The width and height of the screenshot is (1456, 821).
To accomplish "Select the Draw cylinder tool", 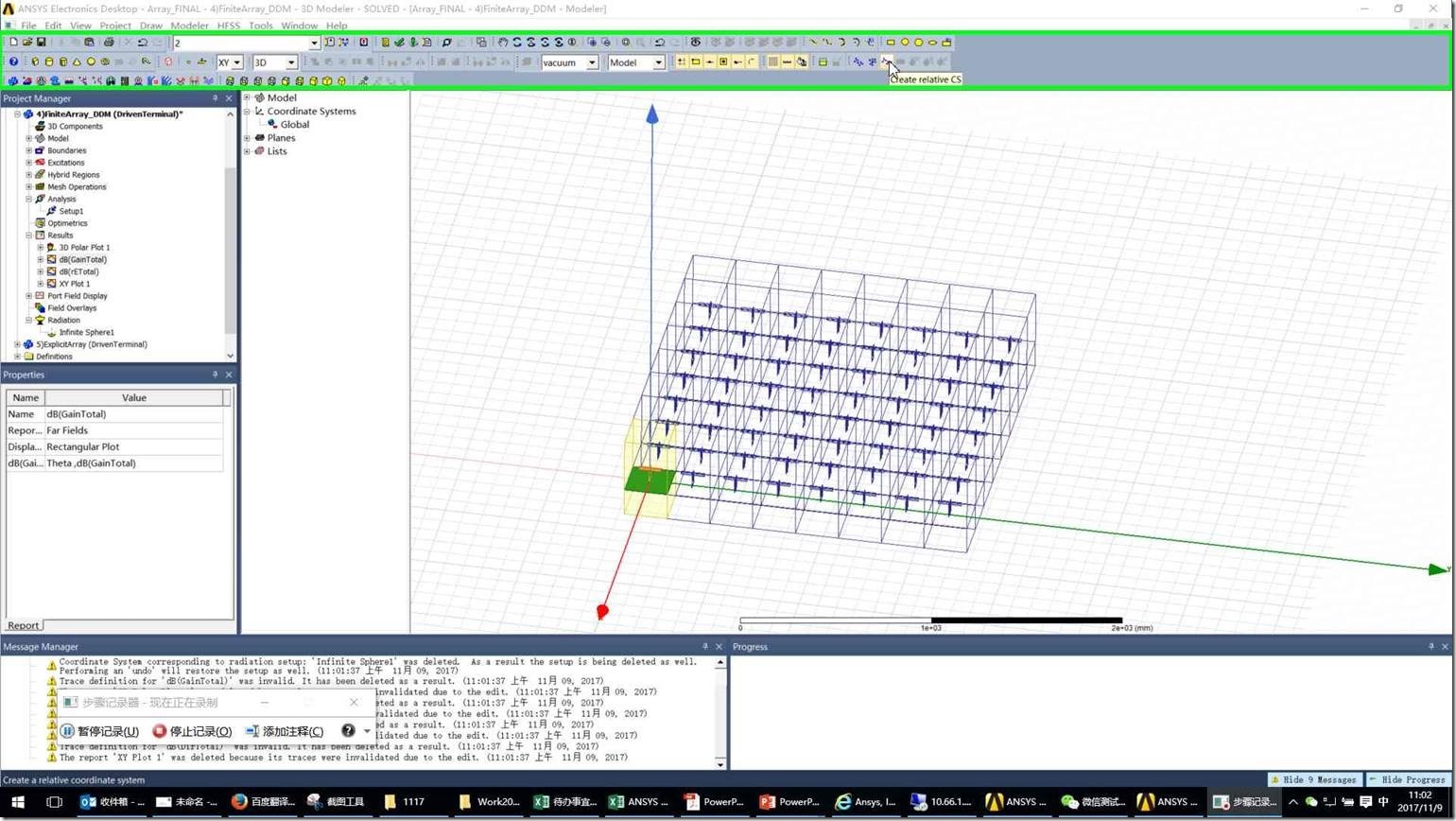I will point(49,62).
